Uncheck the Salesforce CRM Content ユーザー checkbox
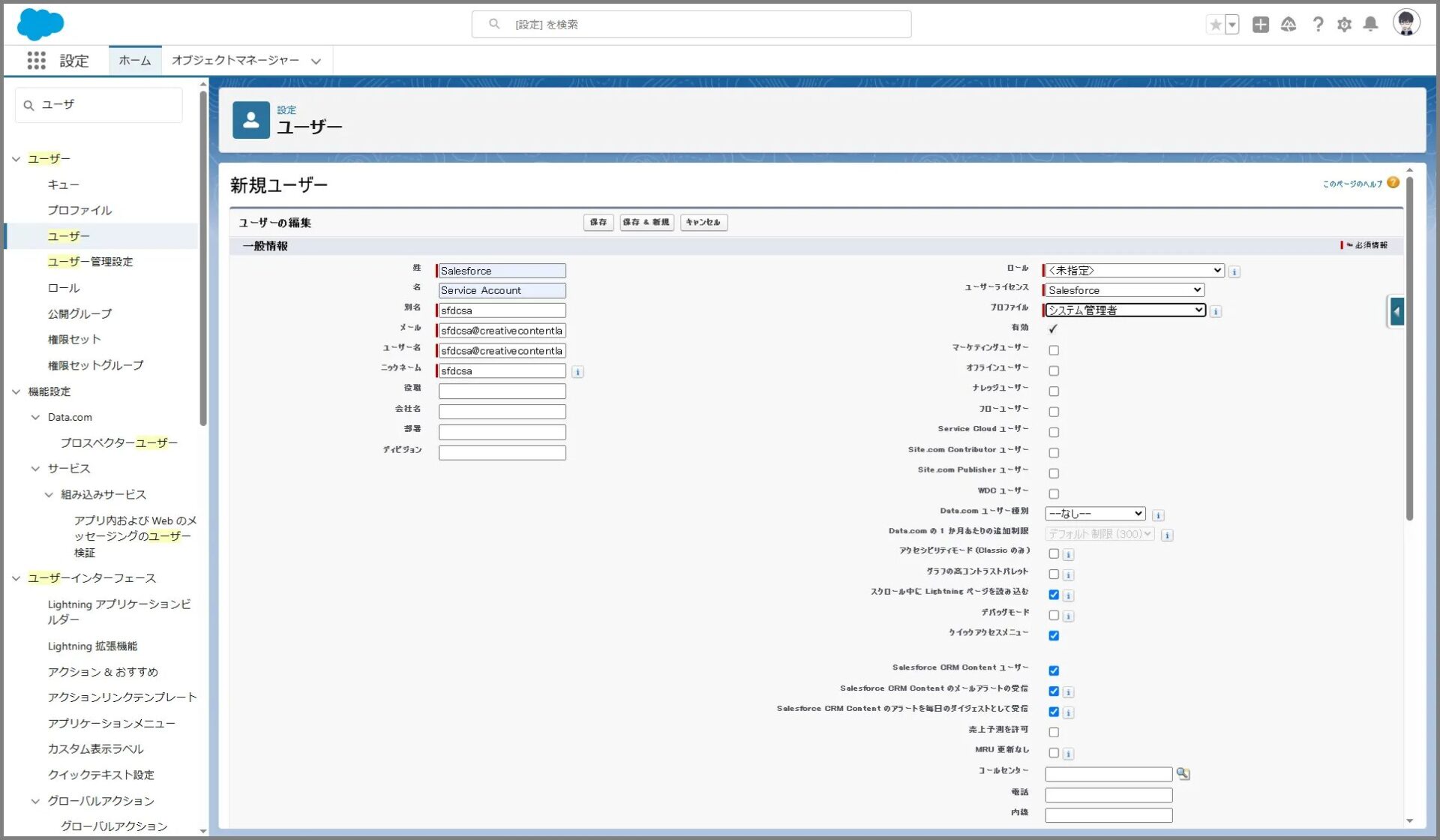 (1054, 670)
